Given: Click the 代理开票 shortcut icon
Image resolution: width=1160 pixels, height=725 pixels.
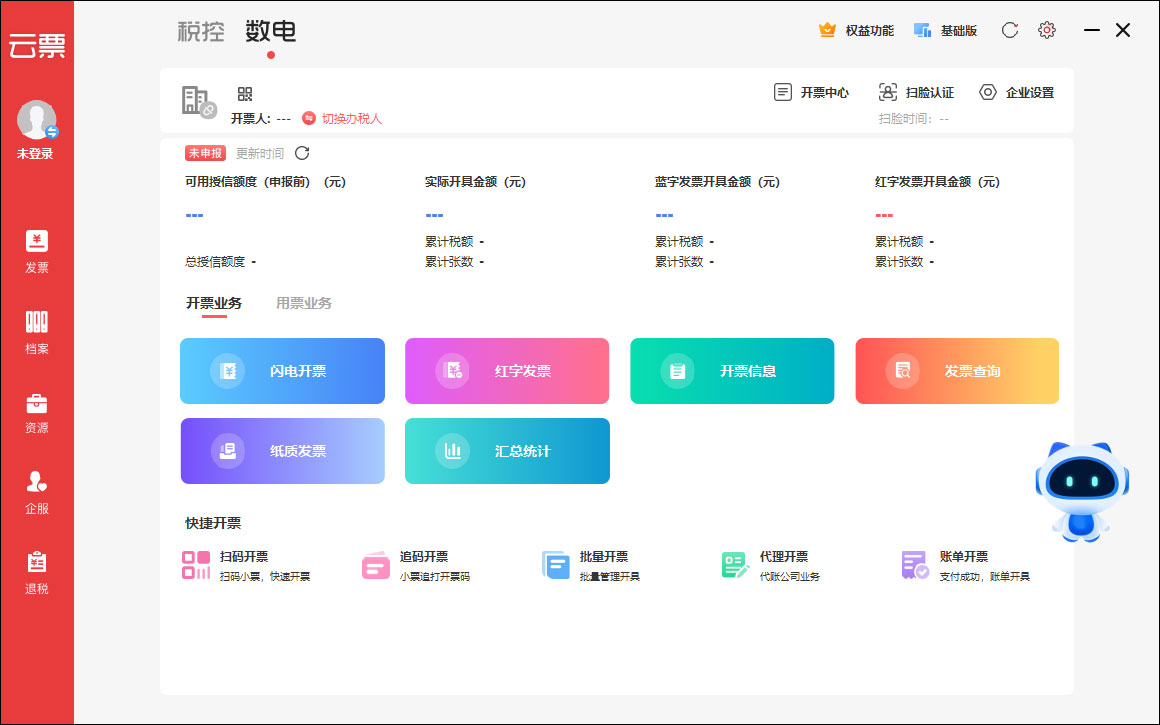Looking at the screenshot, I should (735, 565).
